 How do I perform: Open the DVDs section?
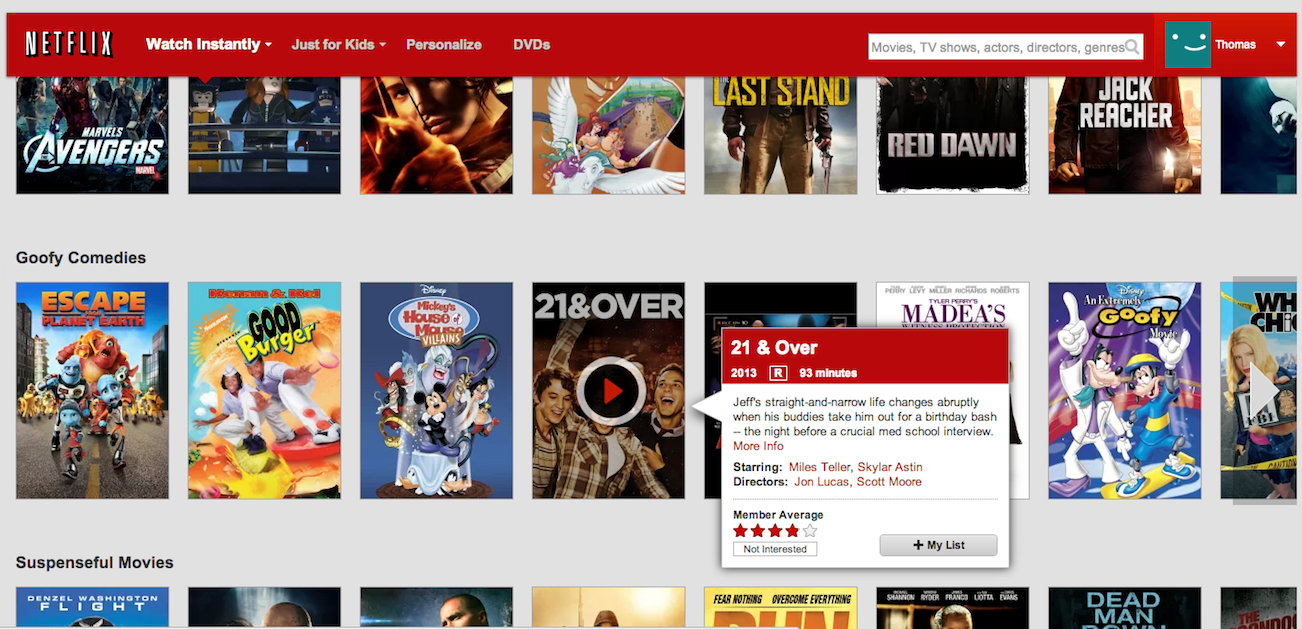pos(532,44)
